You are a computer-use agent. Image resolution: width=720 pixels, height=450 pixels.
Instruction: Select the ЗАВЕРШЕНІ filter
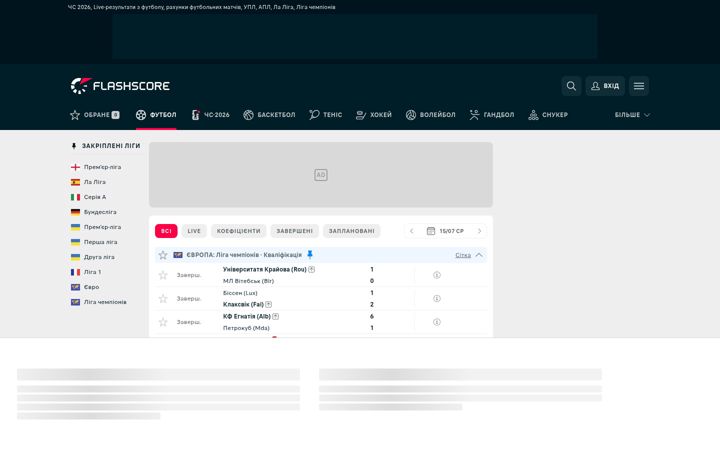(294, 231)
